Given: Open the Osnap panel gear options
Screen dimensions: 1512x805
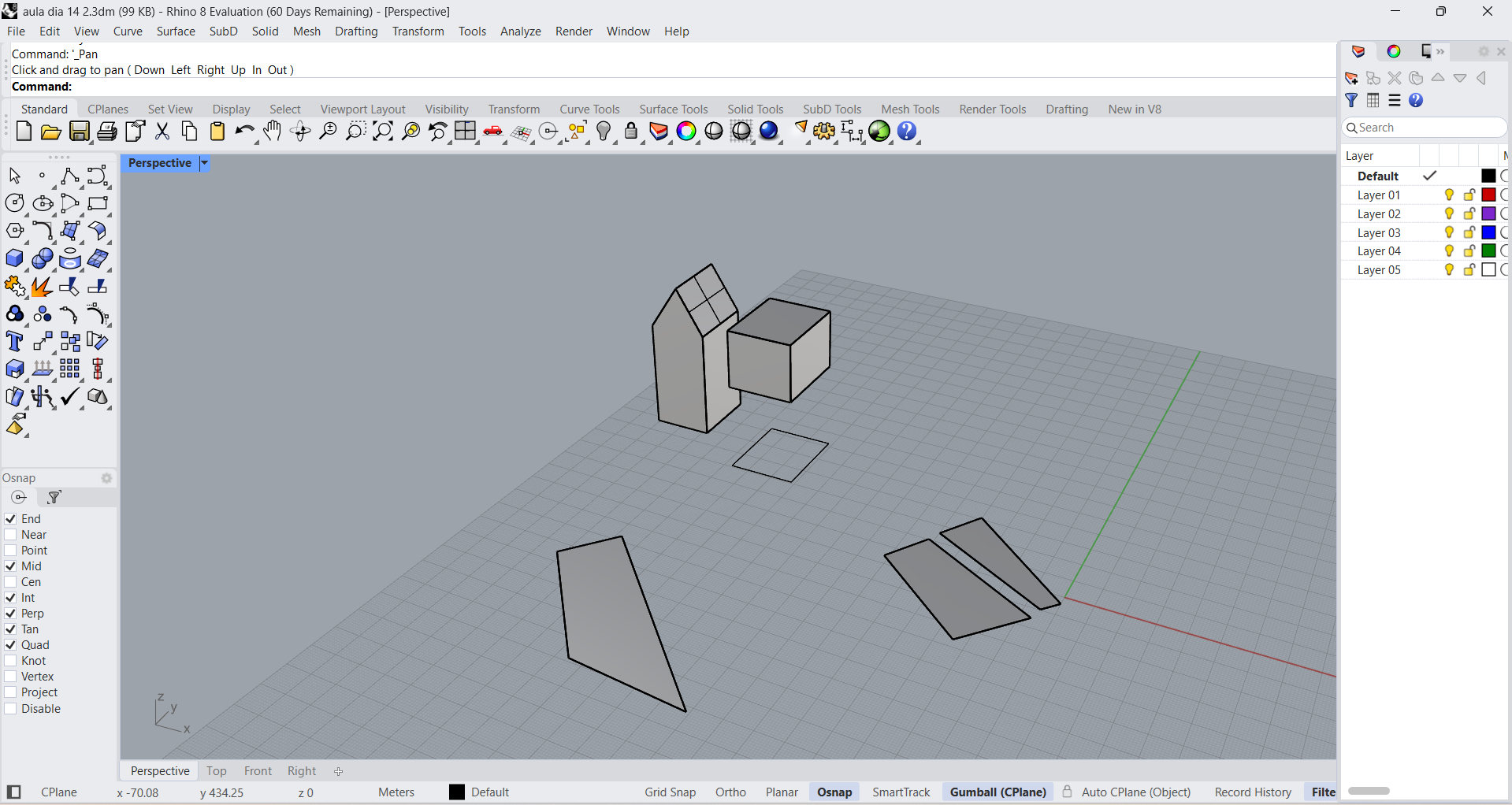Looking at the screenshot, I should [x=106, y=478].
